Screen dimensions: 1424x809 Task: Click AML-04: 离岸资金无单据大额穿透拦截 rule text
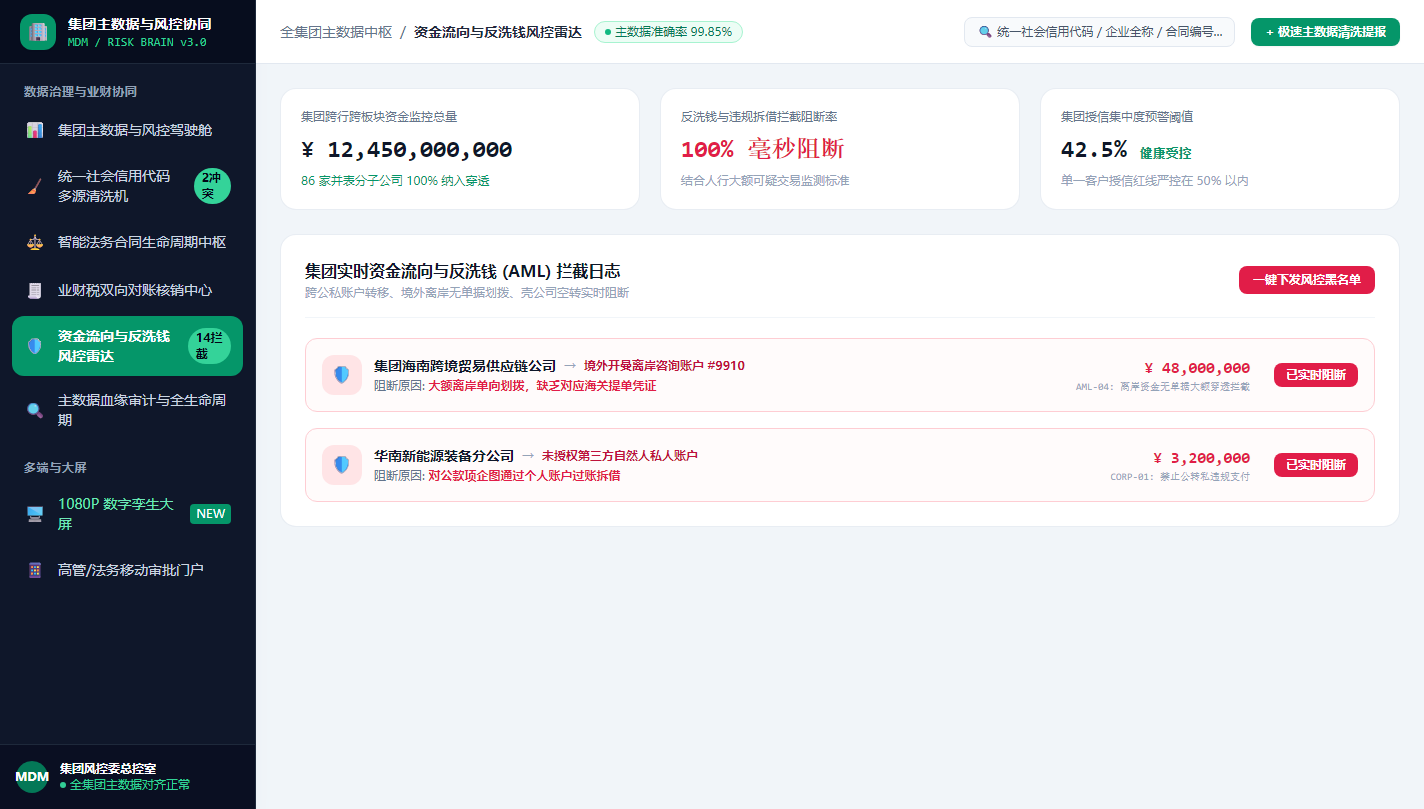[1162, 386]
